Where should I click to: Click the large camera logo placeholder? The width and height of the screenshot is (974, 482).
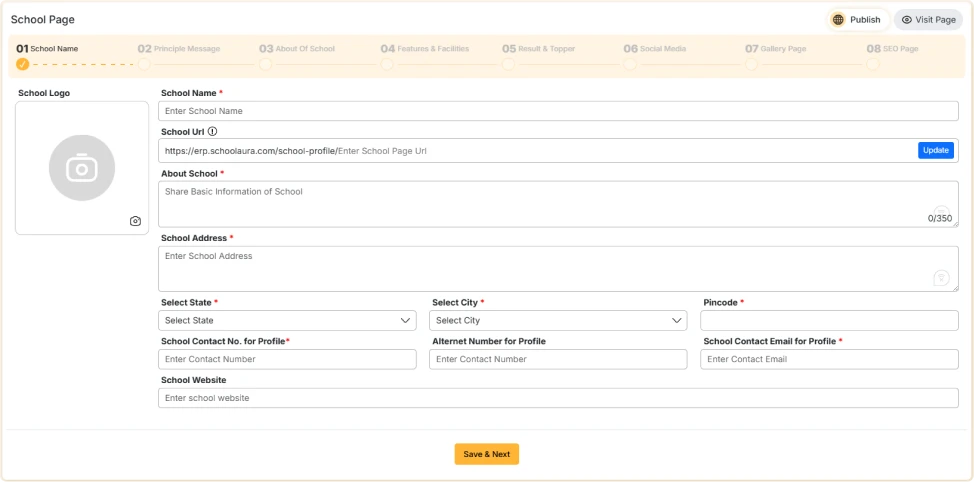click(82, 168)
